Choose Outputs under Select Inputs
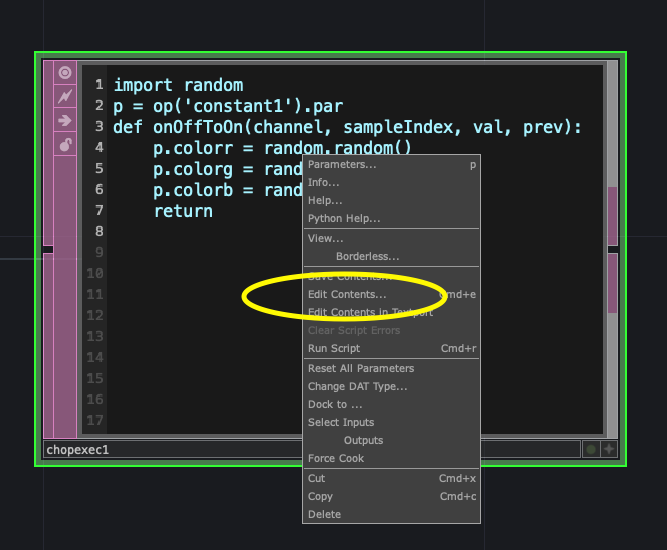Image resolution: width=667 pixels, height=550 pixels. 391,440
